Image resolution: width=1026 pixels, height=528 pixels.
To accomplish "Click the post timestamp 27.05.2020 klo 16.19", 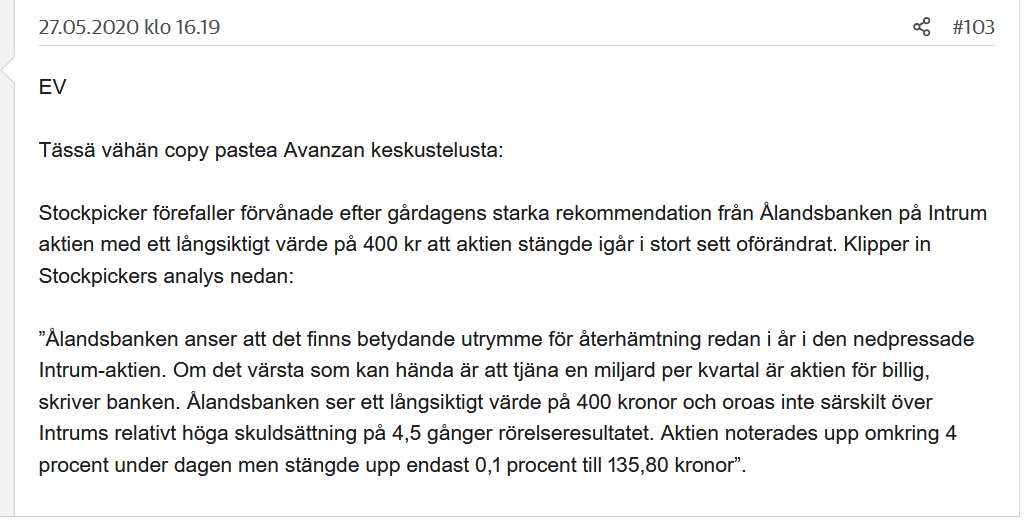I will tap(129, 27).
